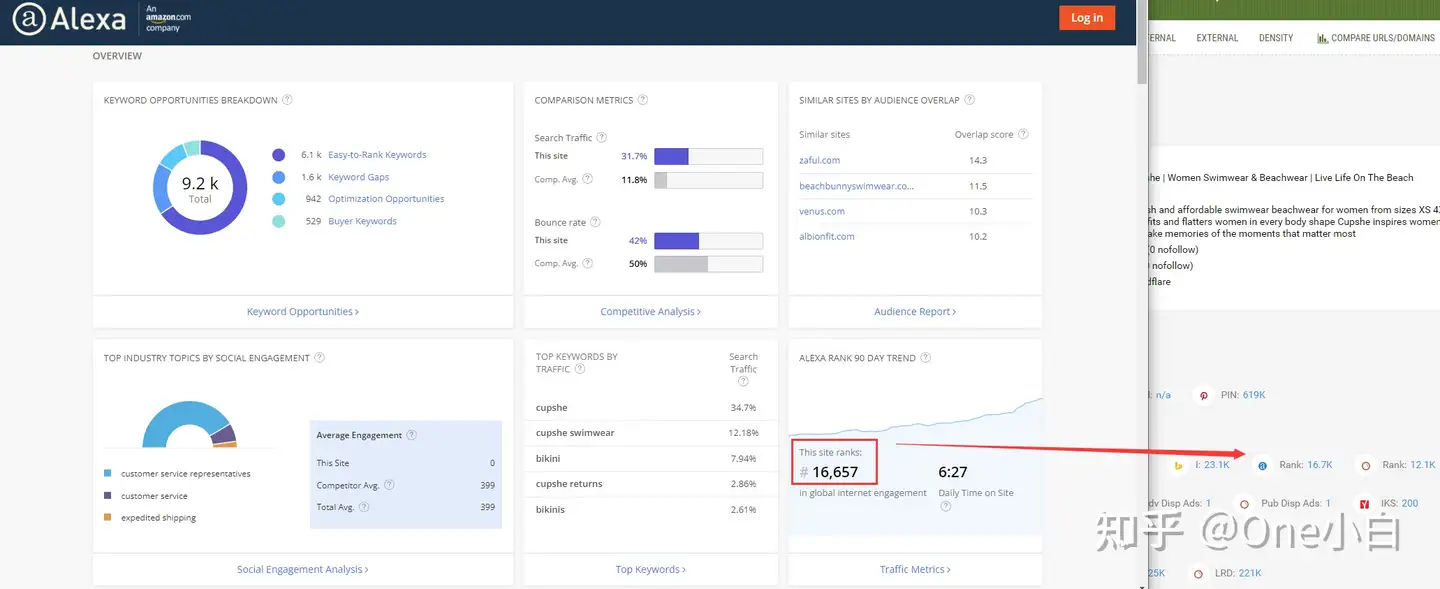Open the Top Keywords link
The width and height of the screenshot is (1440, 589).
pos(650,570)
